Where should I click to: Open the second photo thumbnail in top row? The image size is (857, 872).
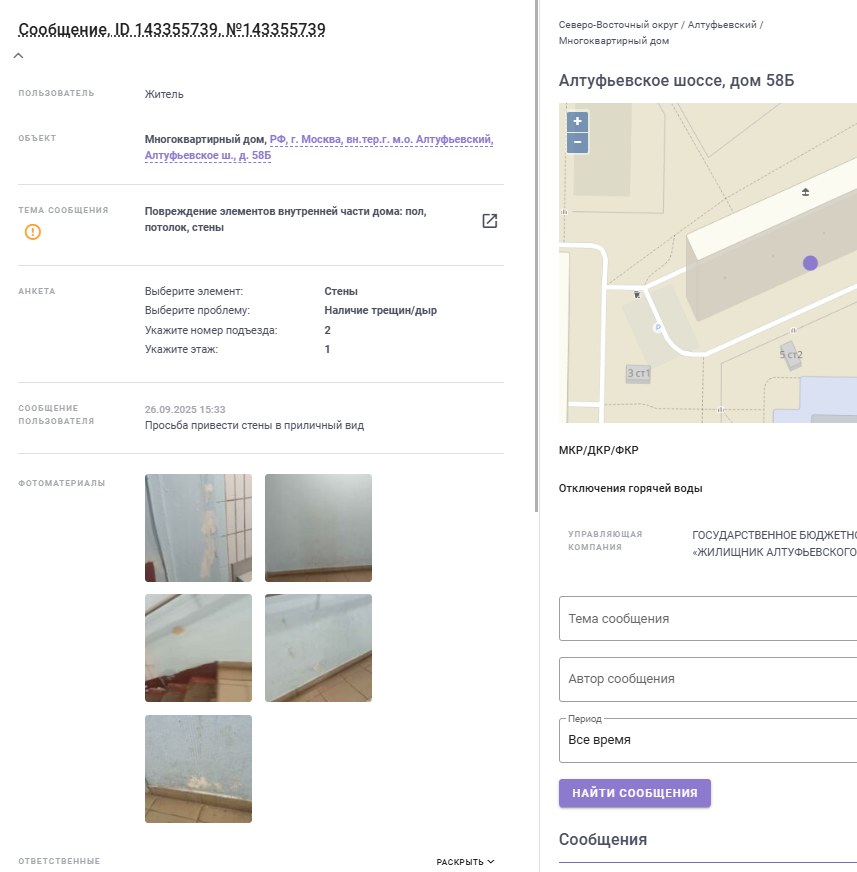tap(318, 528)
